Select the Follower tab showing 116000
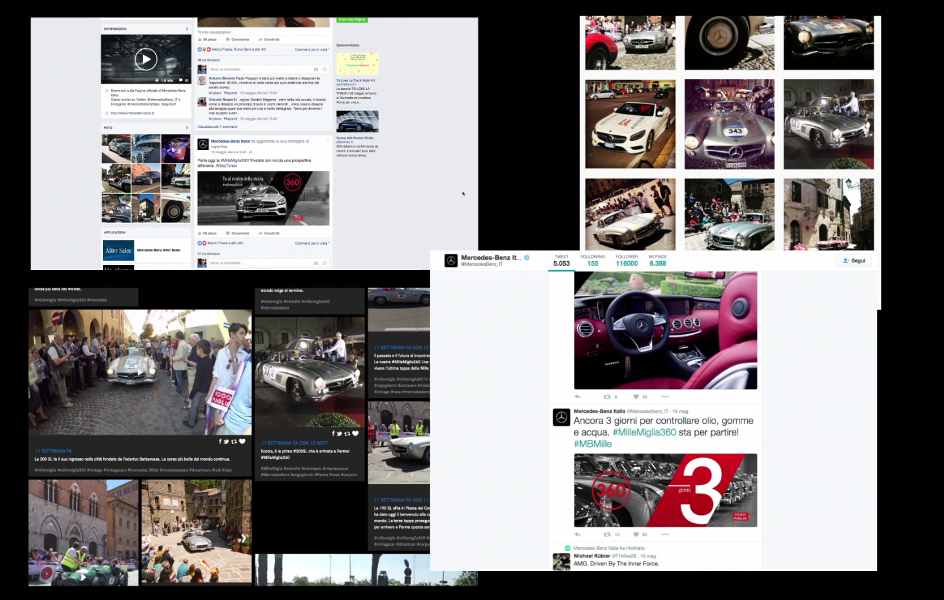Screen dimensions: 944x600 (x=627, y=260)
